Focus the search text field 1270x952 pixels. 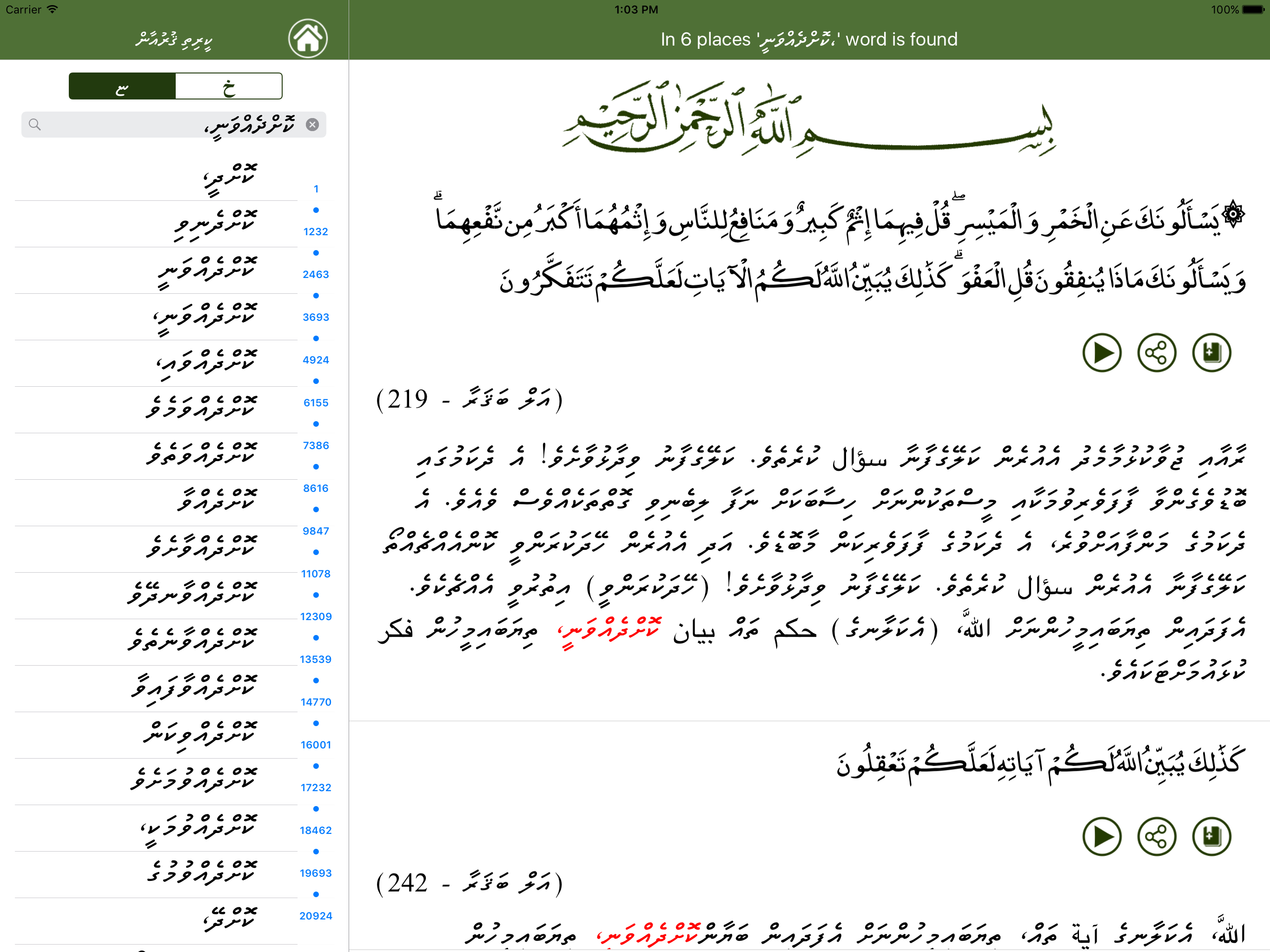(173, 125)
